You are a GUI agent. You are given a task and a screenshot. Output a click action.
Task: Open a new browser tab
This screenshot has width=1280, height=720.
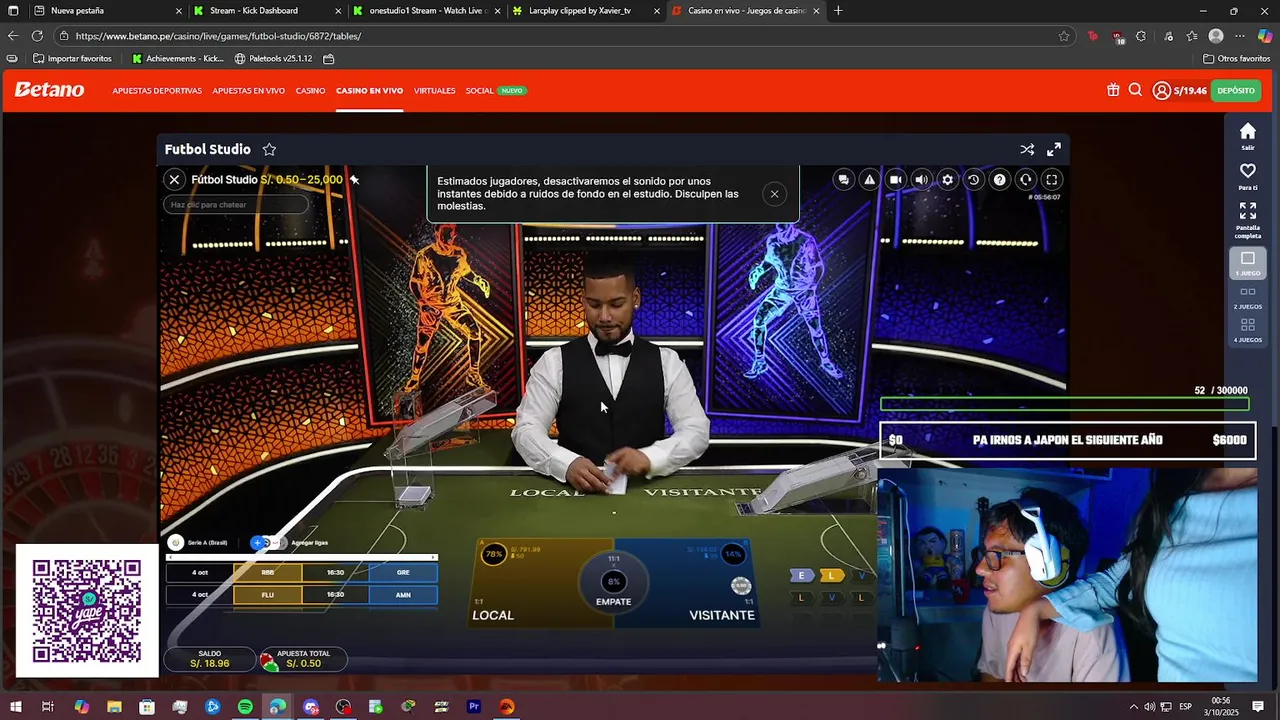[x=838, y=11]
